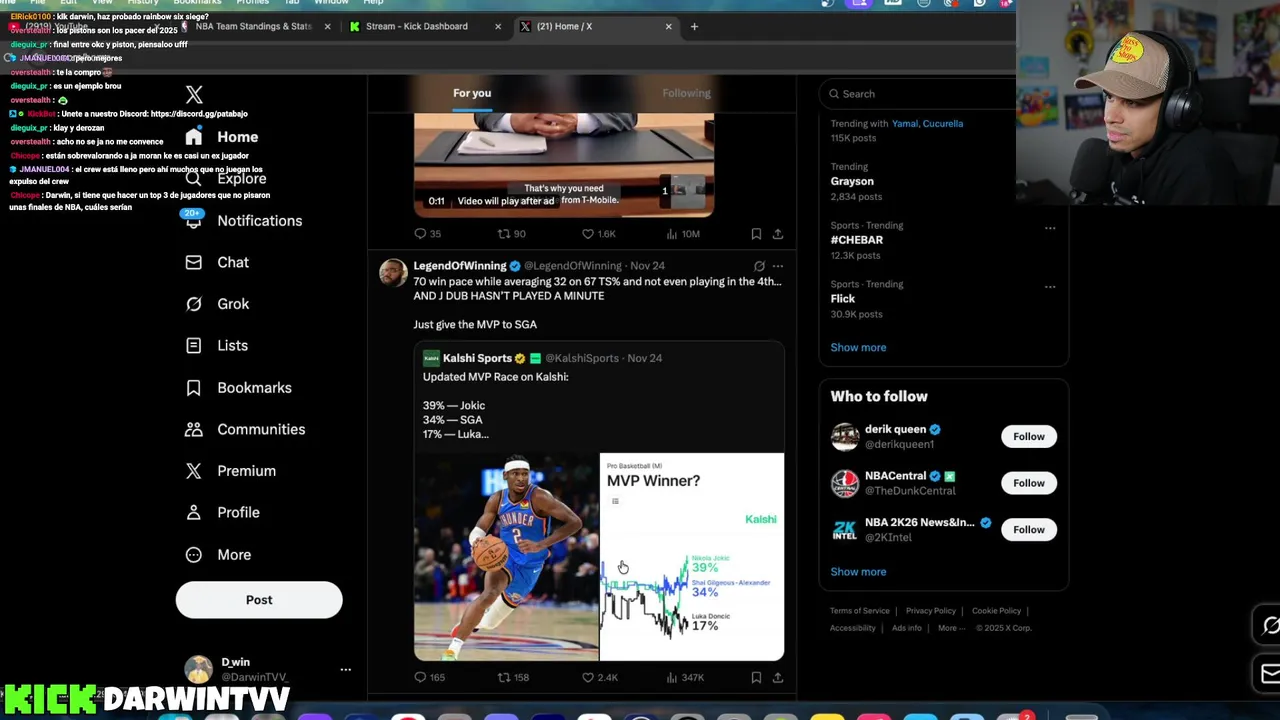This screenshot has width=1280, height=720.
Task: Follow NBA 2K26 News&Intel
Action: point(1028,530)
